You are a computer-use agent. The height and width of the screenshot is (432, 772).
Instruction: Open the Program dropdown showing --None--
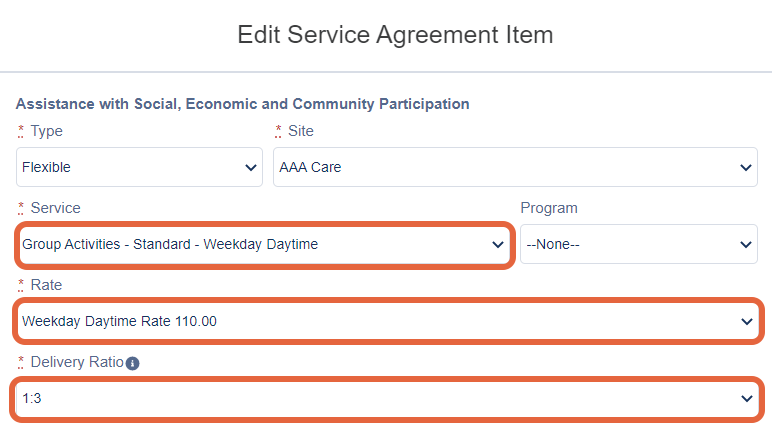pos(639,244)
